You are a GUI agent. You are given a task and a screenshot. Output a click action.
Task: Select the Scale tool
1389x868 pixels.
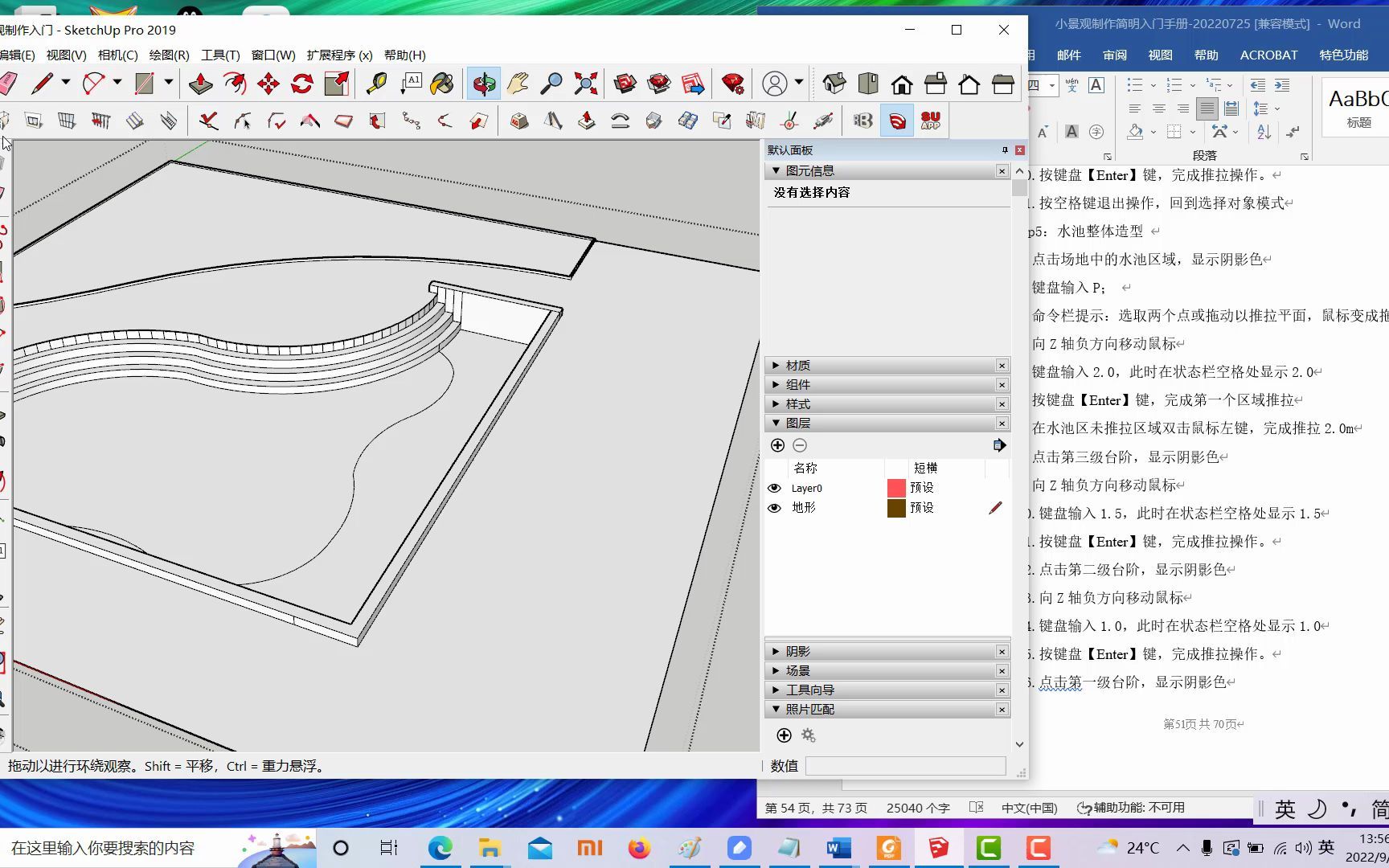pos(336,83)
